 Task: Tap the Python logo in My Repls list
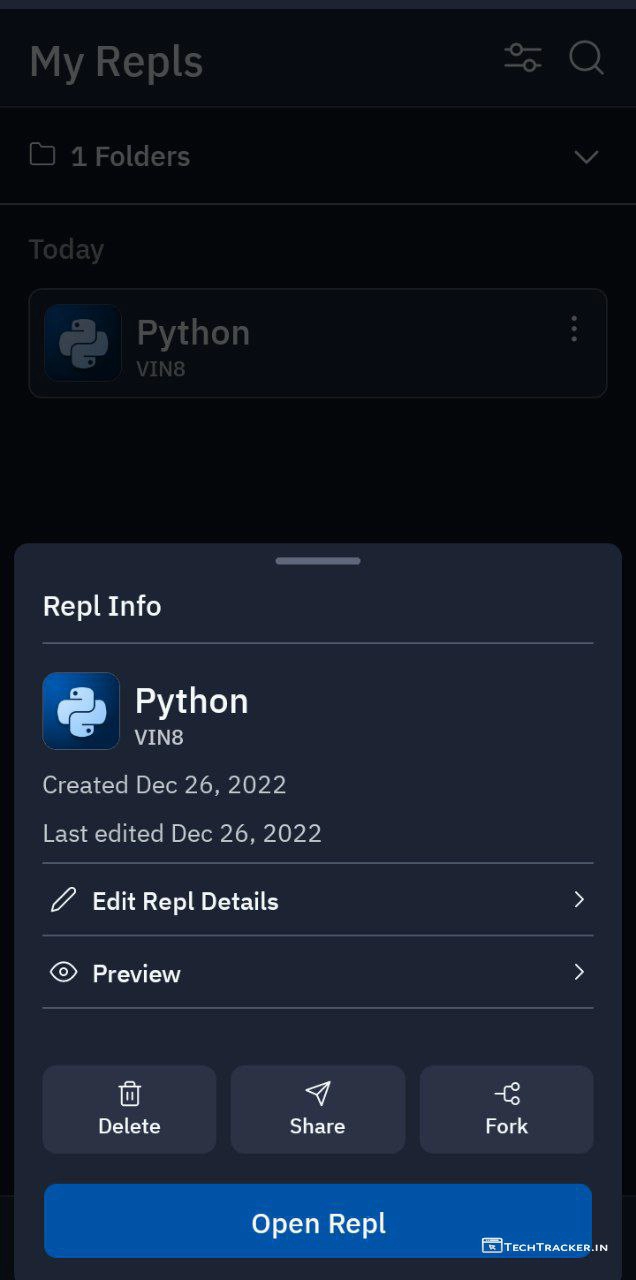(83, 343)
